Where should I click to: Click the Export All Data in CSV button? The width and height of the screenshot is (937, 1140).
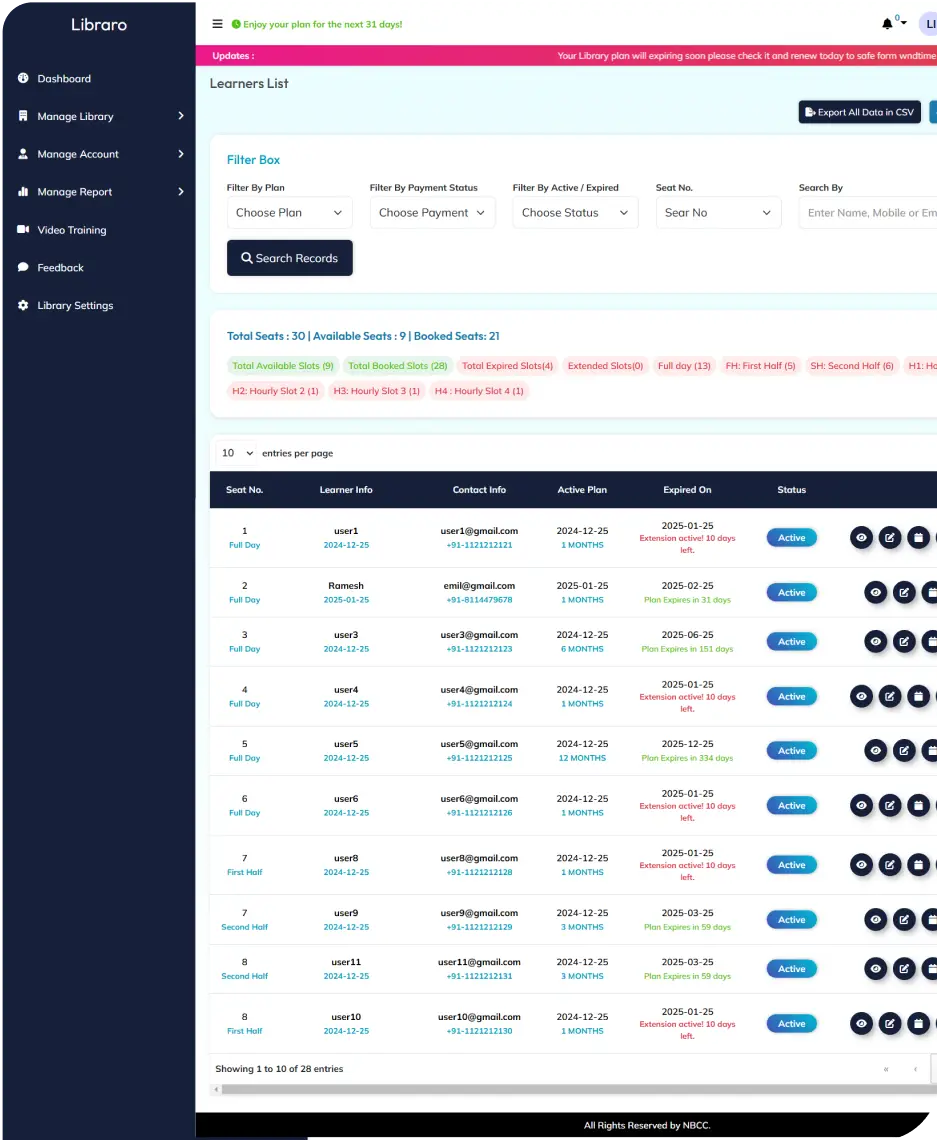point(859,111)
